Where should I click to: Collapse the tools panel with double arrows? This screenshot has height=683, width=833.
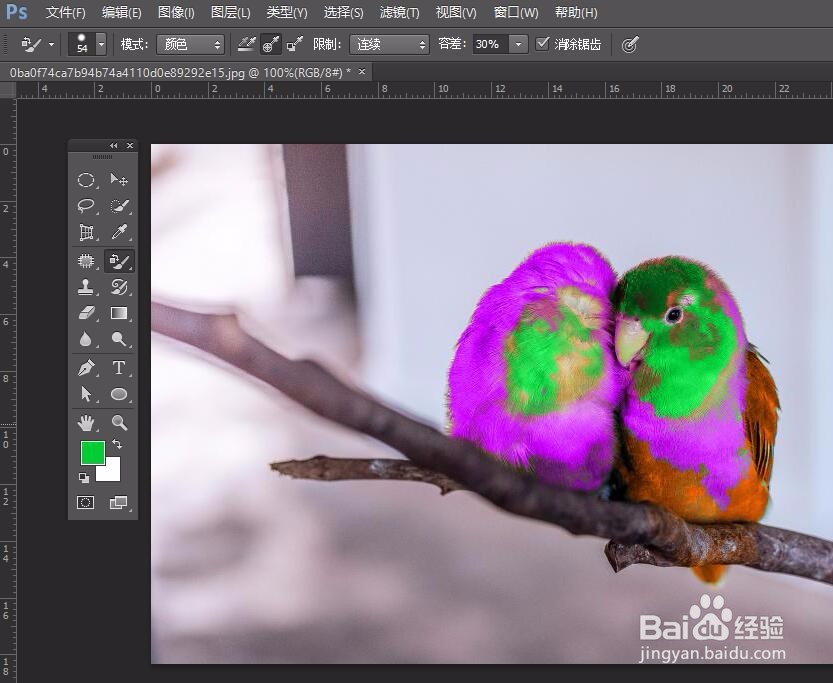pyautogui.click(x=113, y=146)
